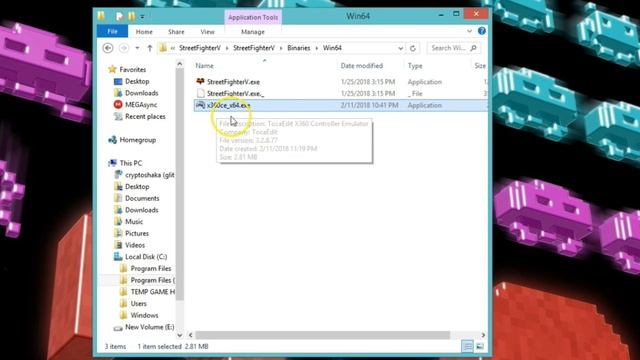This screenshot has width=640, height=360.
Task: Select the StreetFighterV.exe._ file
Action: pyautogui.click(x=235, y=93)
